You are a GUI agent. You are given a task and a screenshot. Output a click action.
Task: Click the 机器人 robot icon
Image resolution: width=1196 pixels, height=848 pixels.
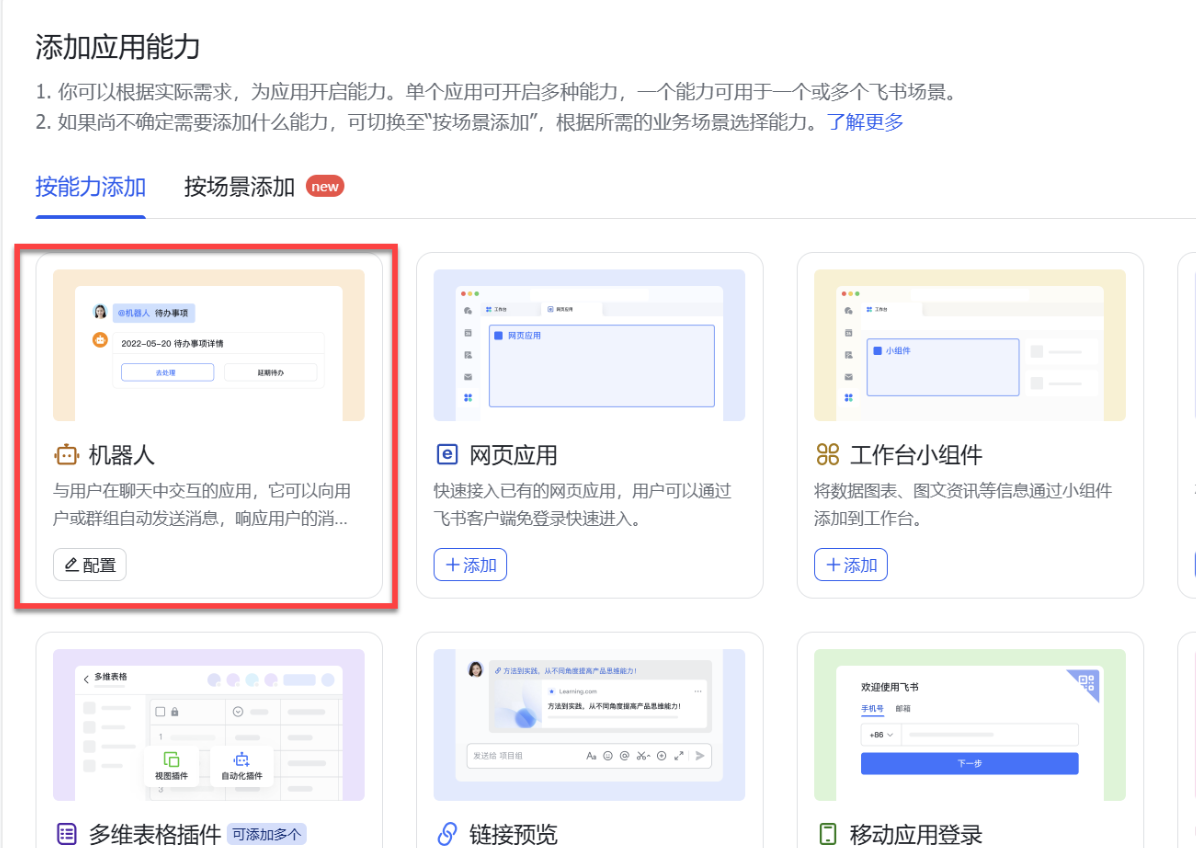(66, 455)
